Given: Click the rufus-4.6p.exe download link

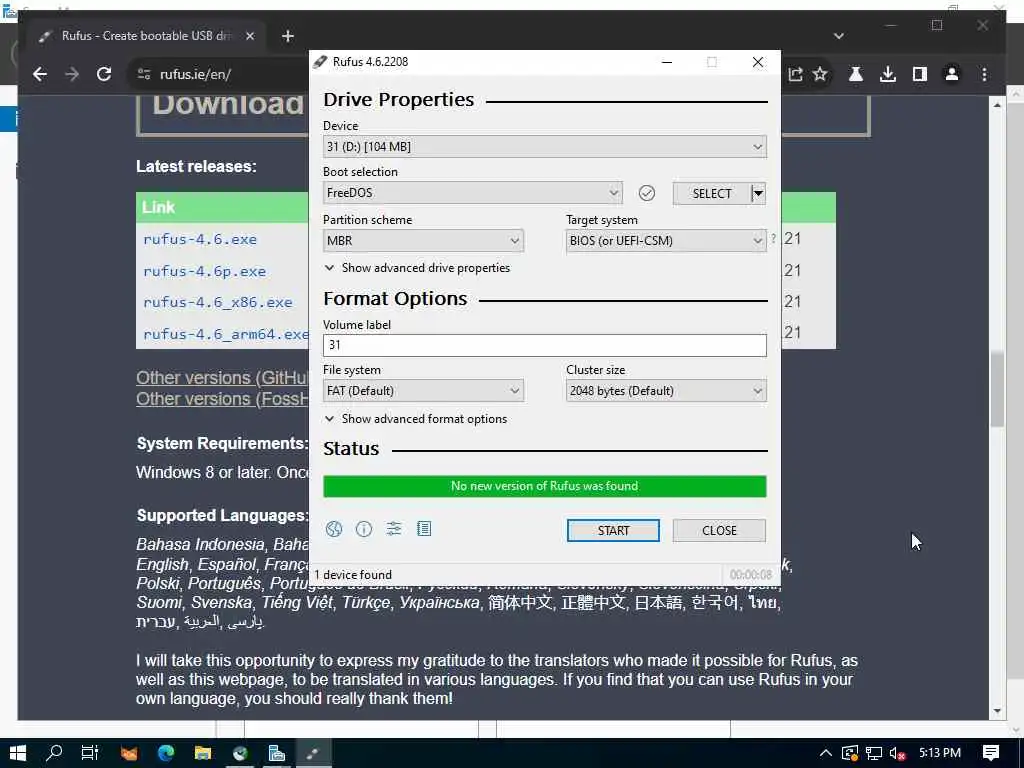Looking at the screenshot, I should point(204,271).
